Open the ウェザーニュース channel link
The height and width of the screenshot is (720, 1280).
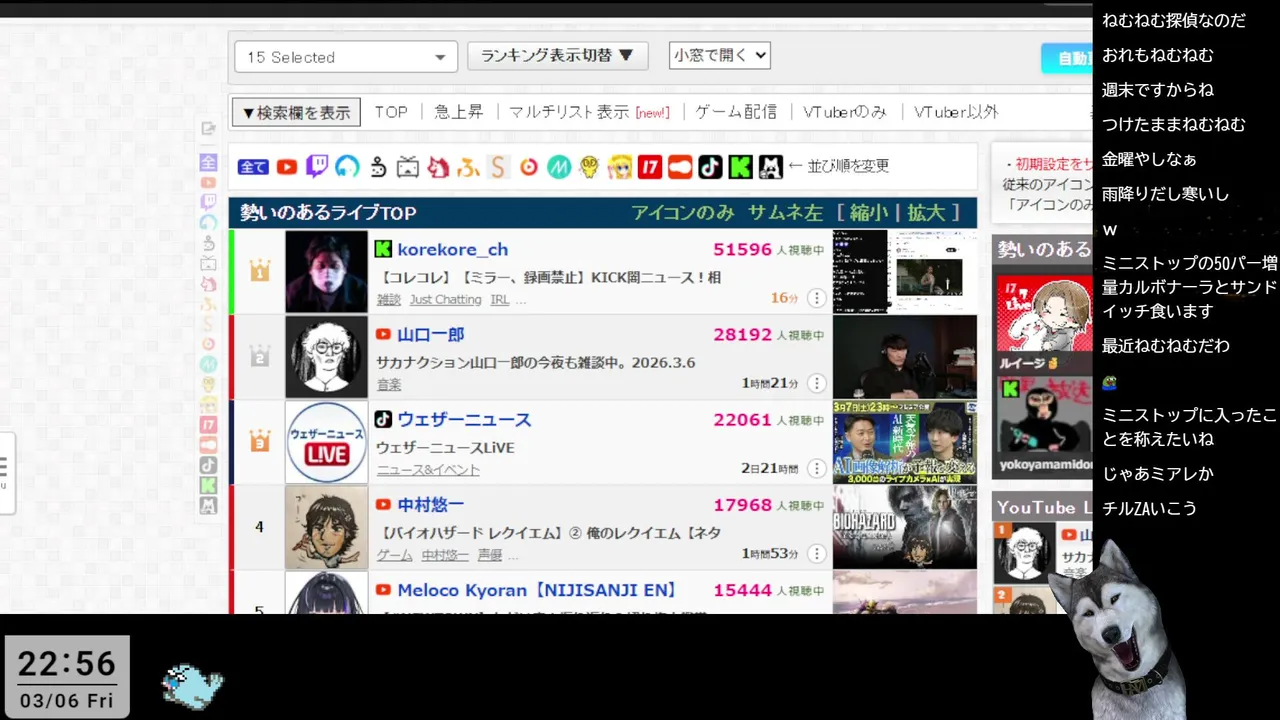click(x=464, y=419)
